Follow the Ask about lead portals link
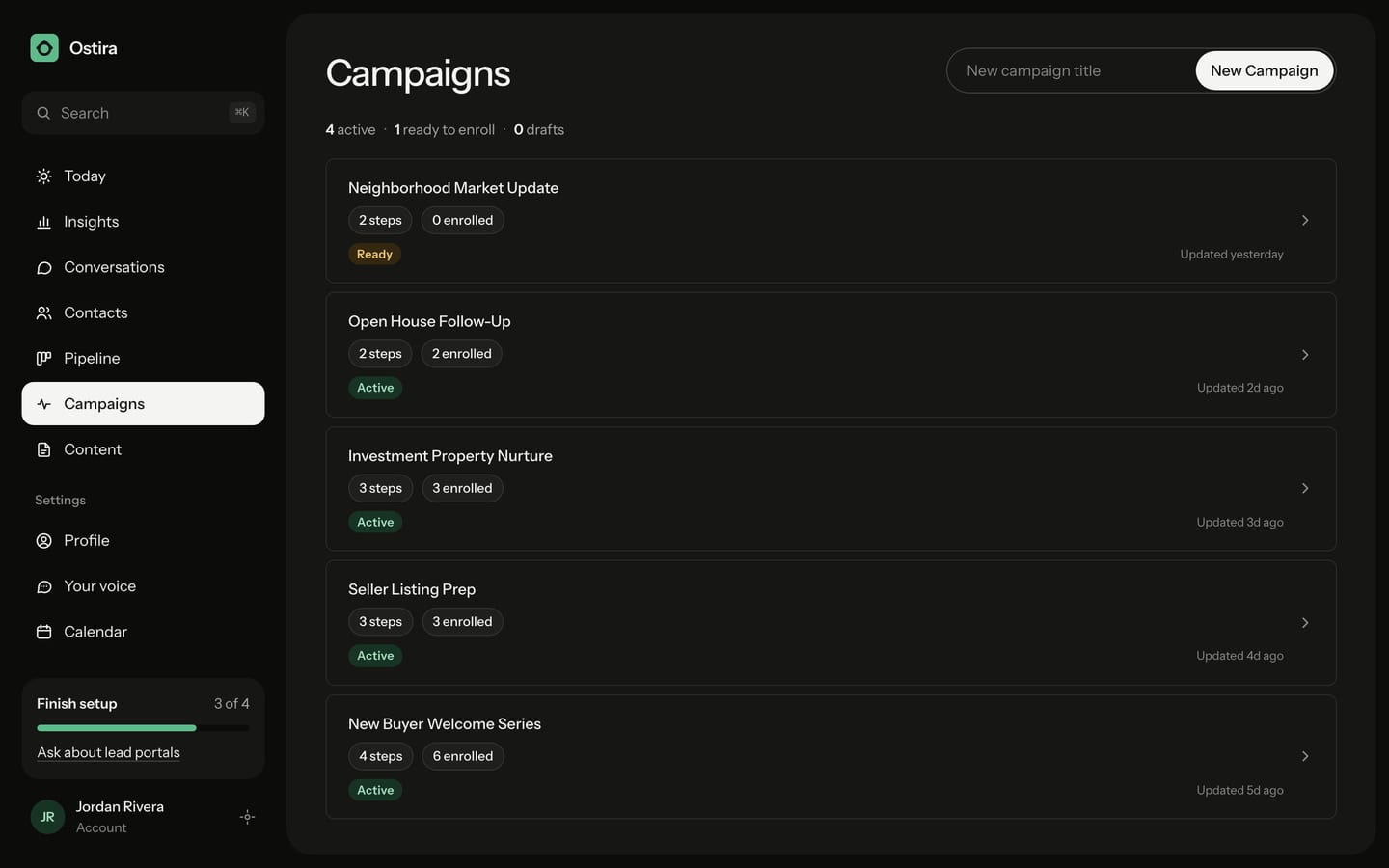 click(x=108, y=752)
